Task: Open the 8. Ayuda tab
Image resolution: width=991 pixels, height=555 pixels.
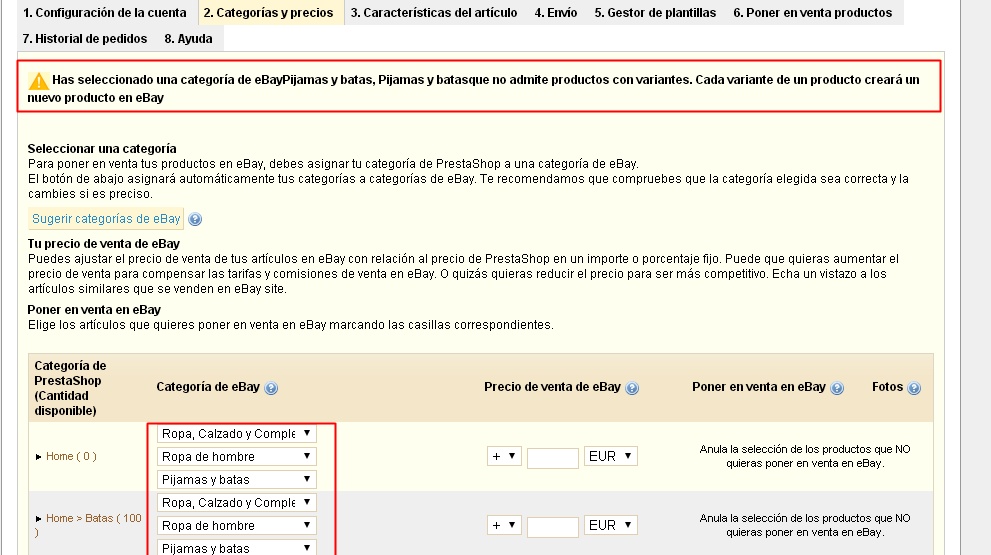Action: click(x=188, y=39)
